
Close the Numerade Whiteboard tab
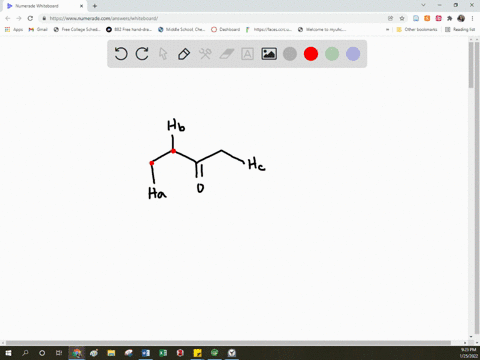(x=81, y=6)
